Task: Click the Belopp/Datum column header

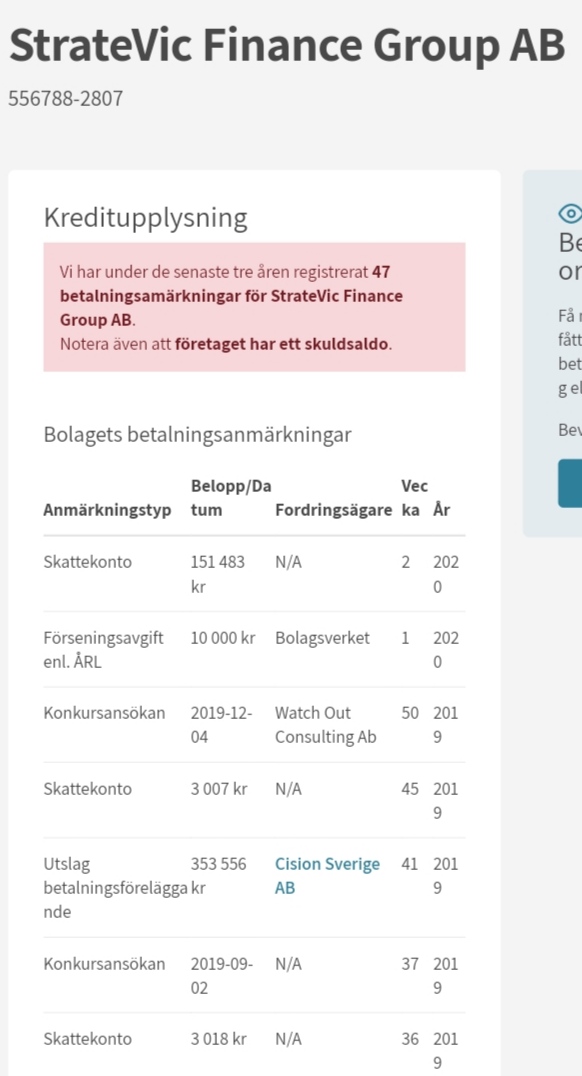Action: coord(231,498)
